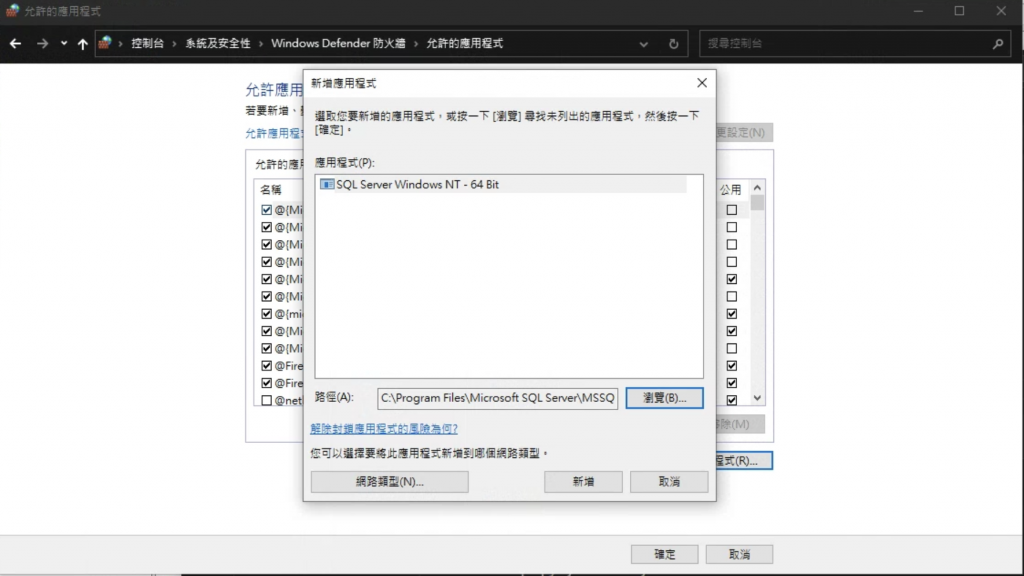1024x576 pixels.
Task: Open Windows Defender 防火牆 breadcrumb
Action: pos(338,43)
